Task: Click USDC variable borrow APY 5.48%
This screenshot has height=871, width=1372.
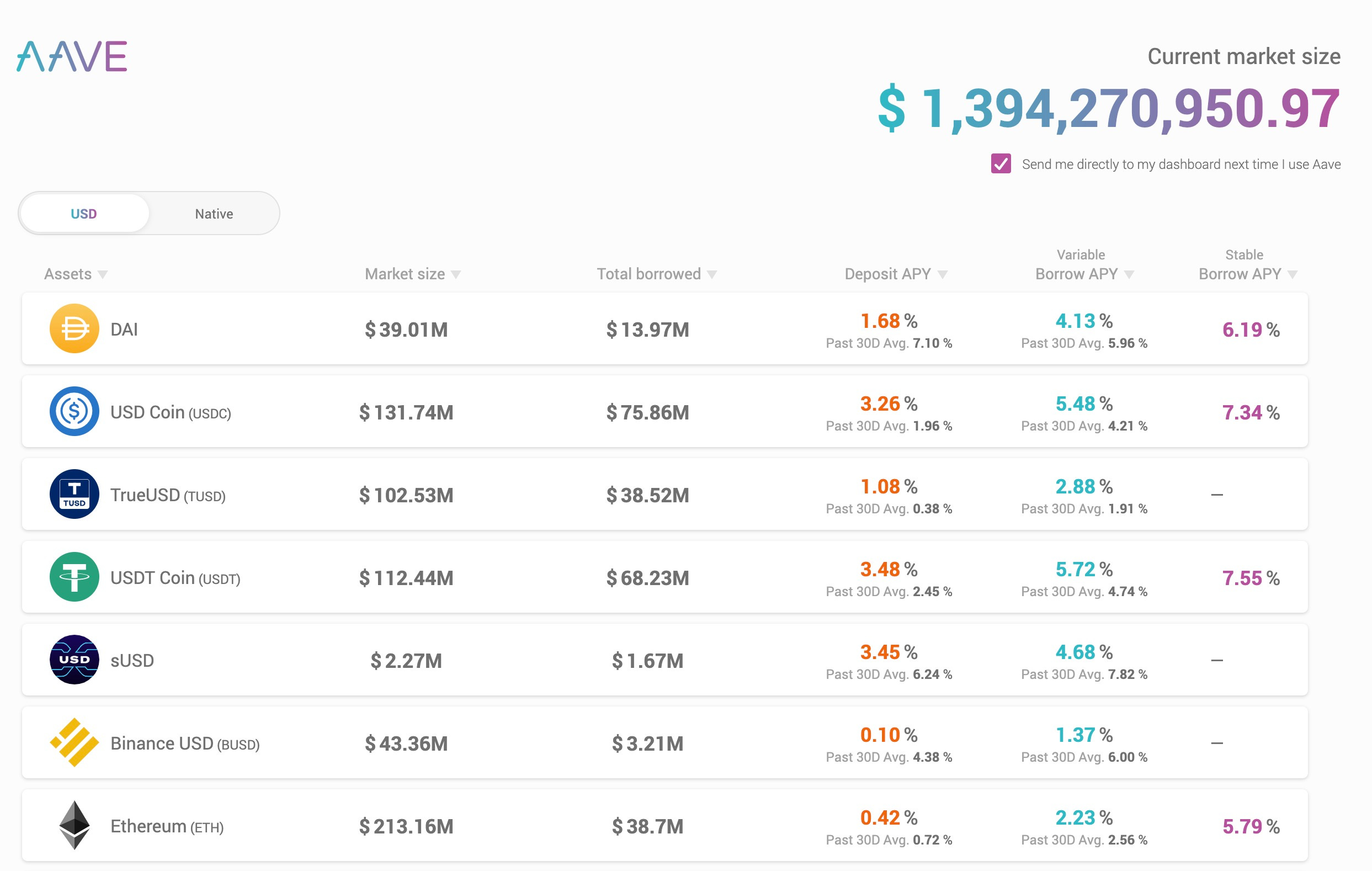Action: (x=1084, y=403)
